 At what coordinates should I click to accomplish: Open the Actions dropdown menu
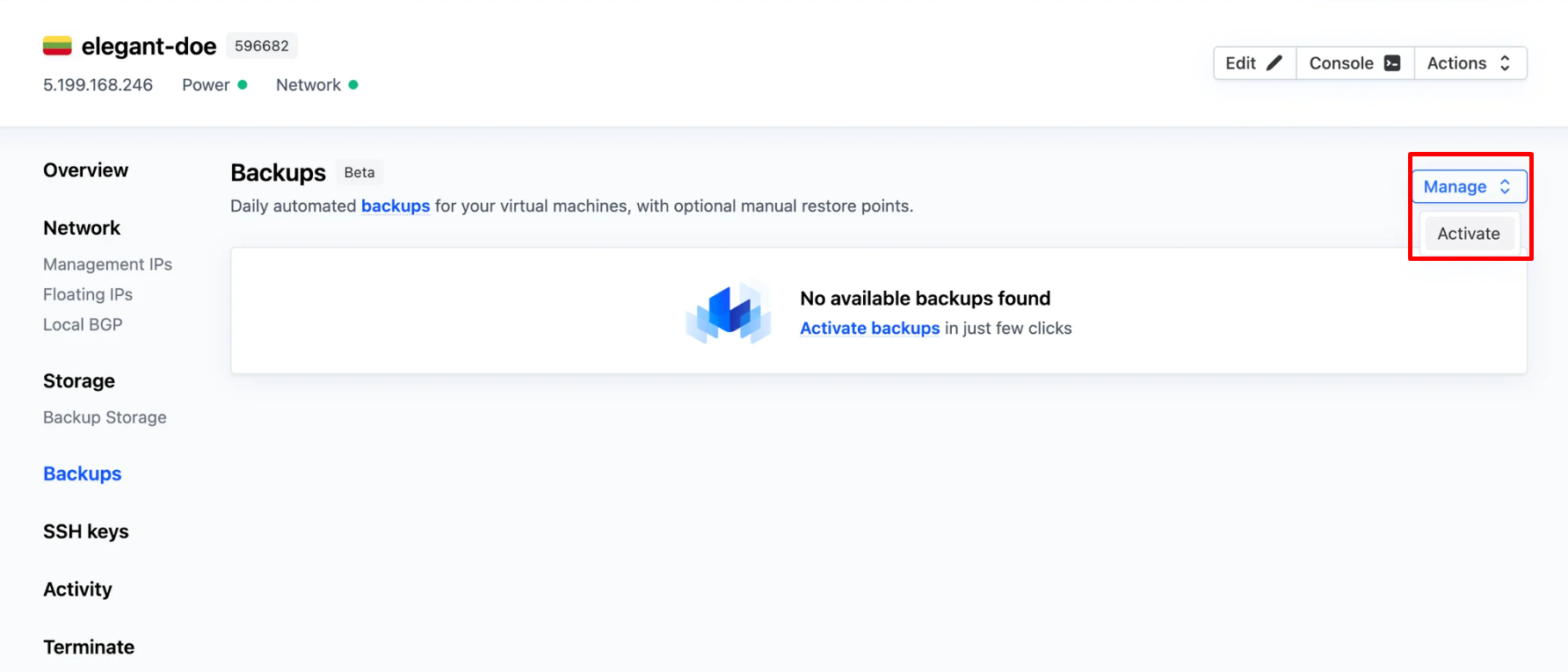point(1469,63)
